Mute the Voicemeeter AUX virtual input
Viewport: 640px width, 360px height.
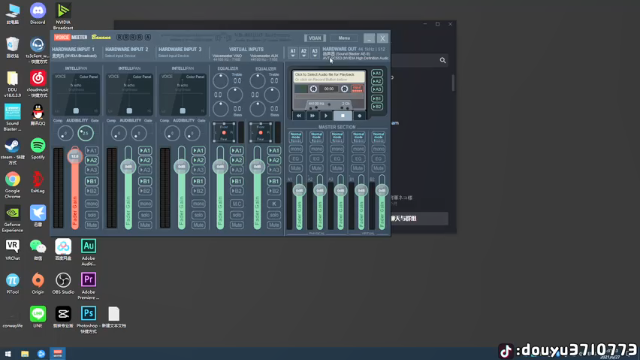[274, 224]
